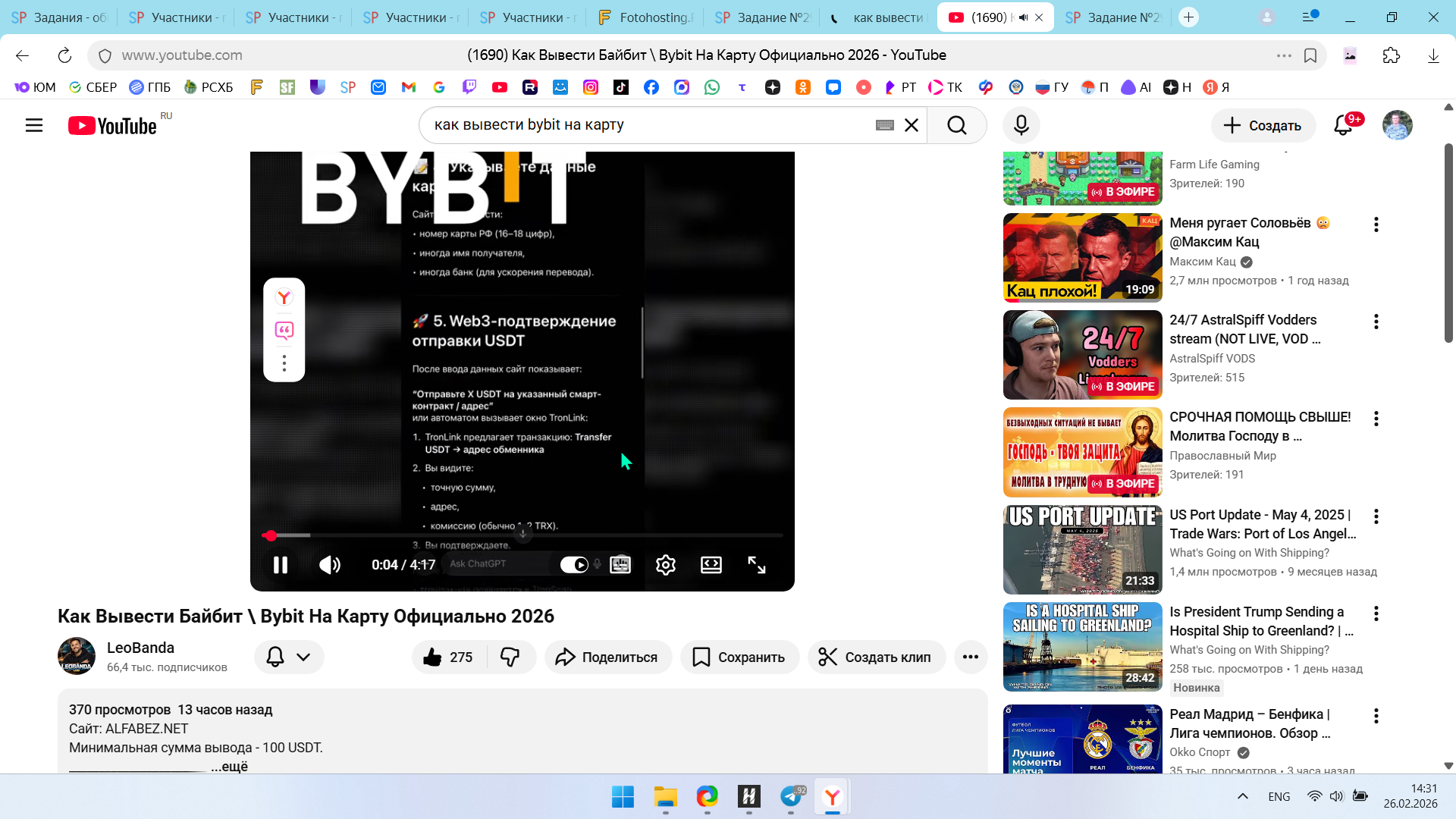Switch video to theater mode

pyautogui.click(x=711, y=565)
